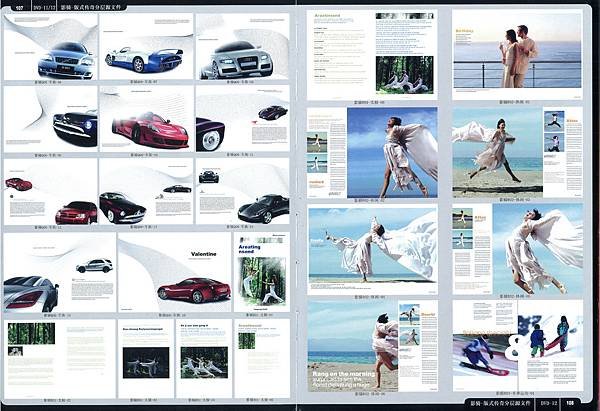Open the page with dark dancers photo
Image resolution: width=600 pixels, height=411 pixels.
coord(146,359)
